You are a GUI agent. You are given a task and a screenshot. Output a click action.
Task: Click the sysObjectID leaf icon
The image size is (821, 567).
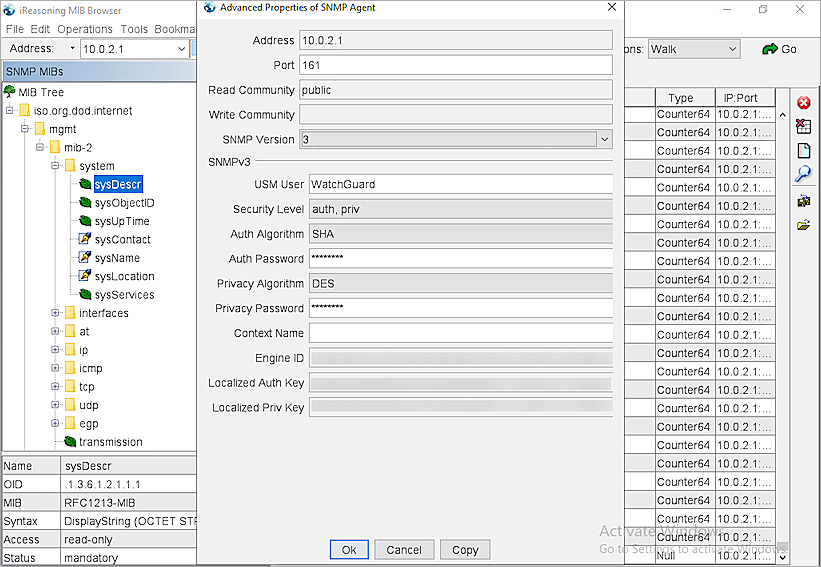[85, 203]
